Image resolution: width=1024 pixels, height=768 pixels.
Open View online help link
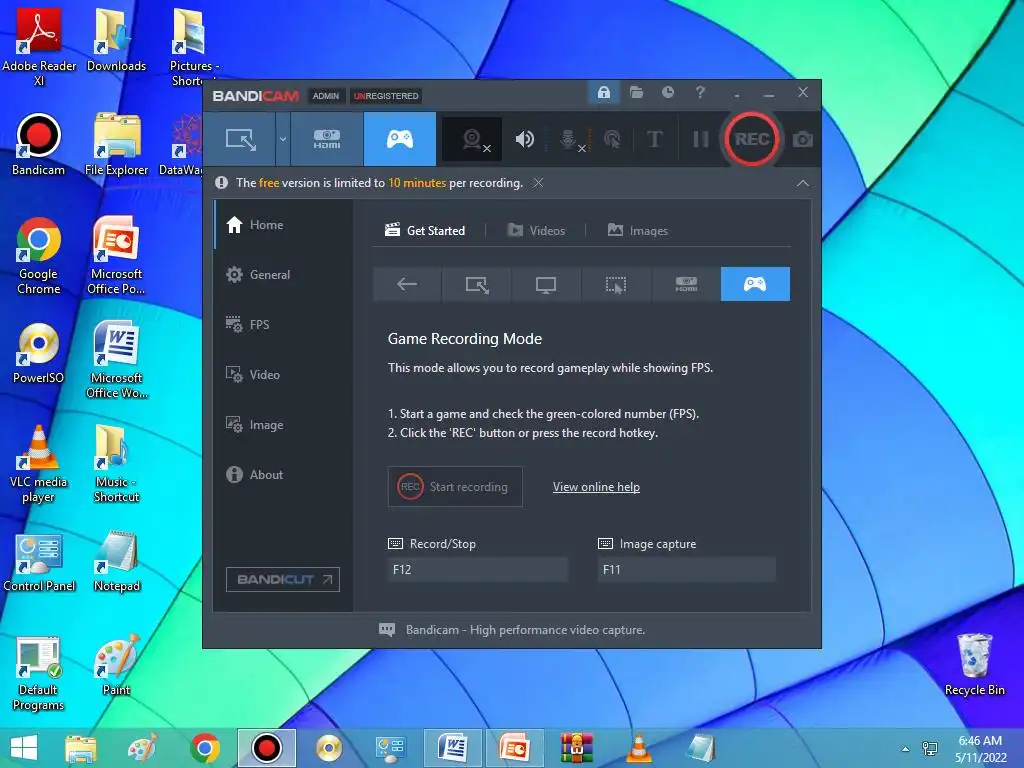click(x=596, y=487)
